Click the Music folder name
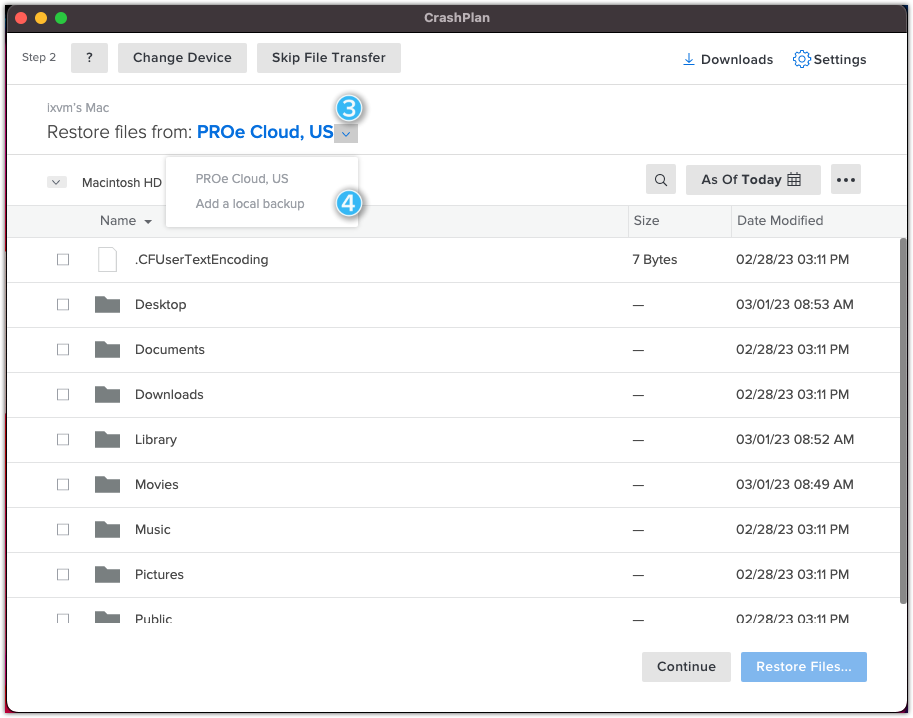 [x=153, y=529]
